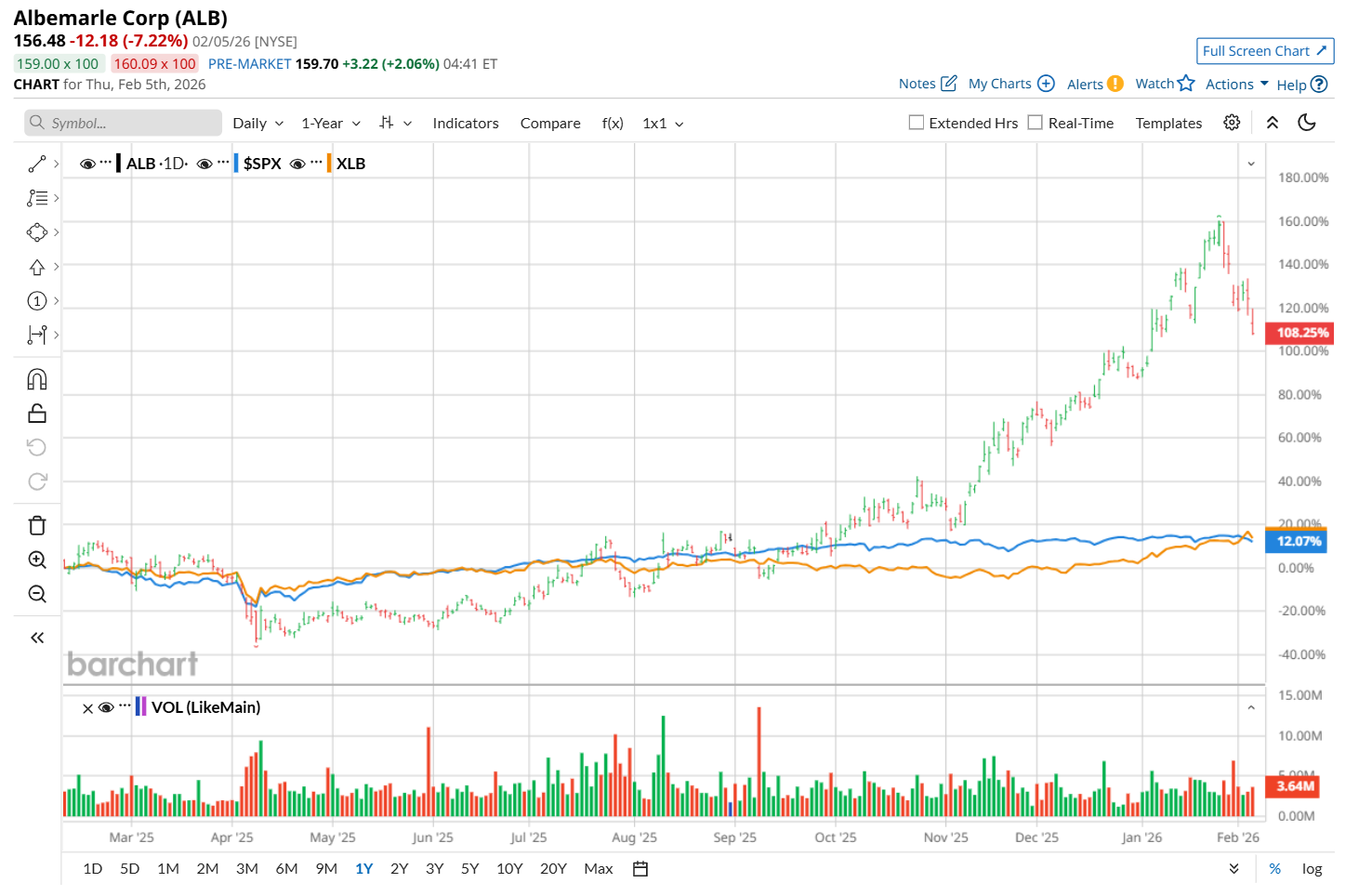This screenshot has height=896, width=1372.
Task: Open Alerts via the exclamation icon
Action: (x=1115, y=84)
